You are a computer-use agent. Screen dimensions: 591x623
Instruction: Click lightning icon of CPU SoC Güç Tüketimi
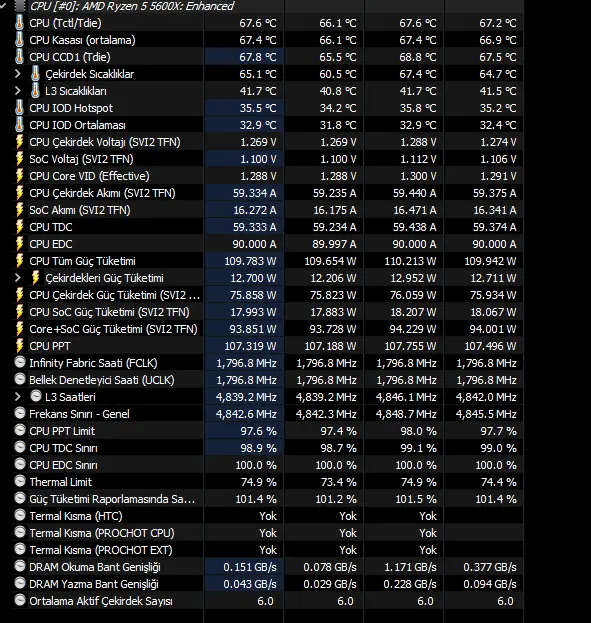[x=19, y=312]
